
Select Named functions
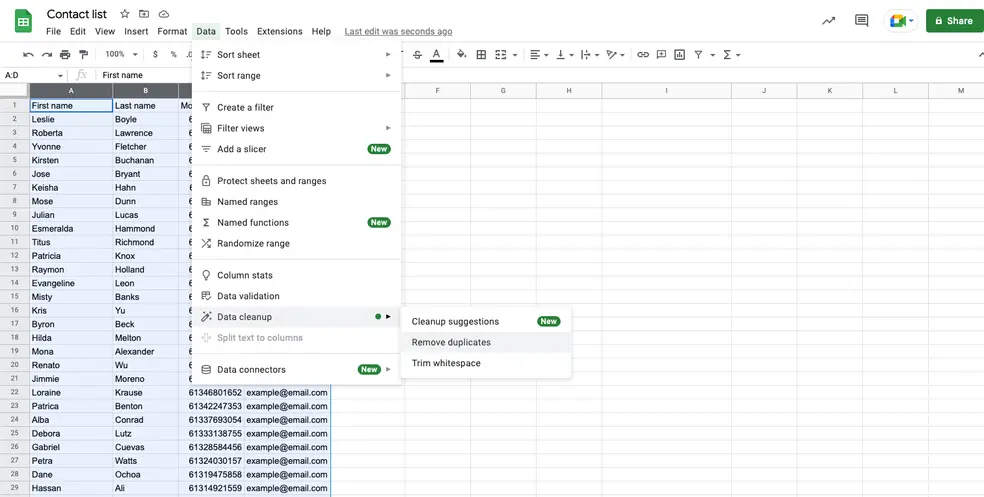pyautogui.click(x=296, y=222)
